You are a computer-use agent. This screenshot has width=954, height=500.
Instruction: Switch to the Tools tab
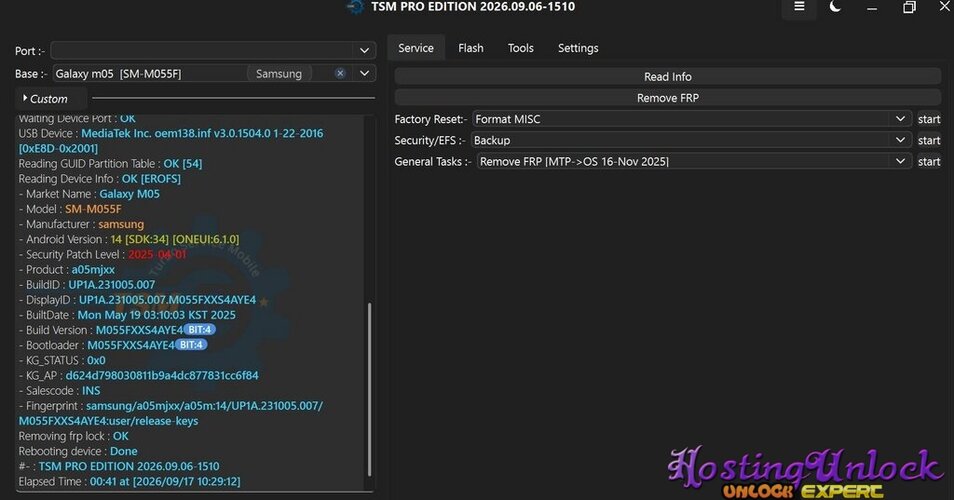tap(521, 48)
